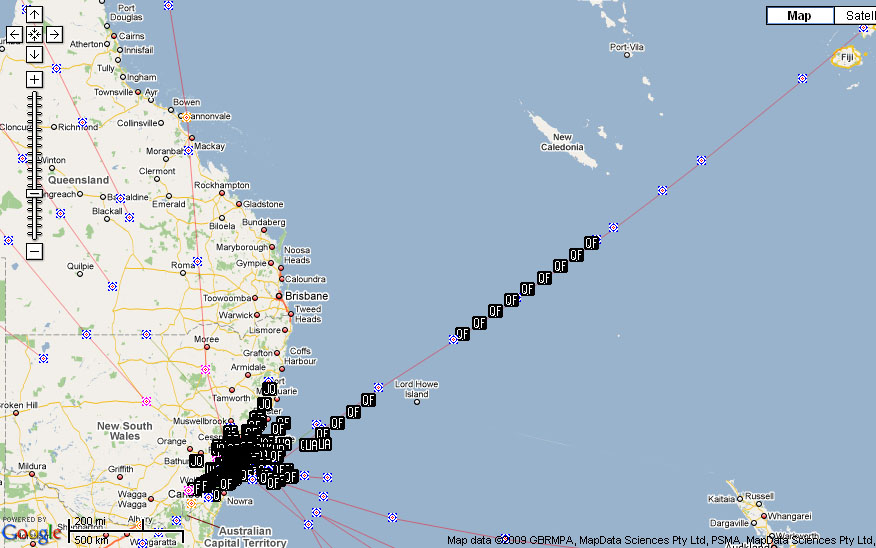The image size is (876, 548).
Task: Click the Fiji island label
Action: pyautogui.click(x=847, y=57)
